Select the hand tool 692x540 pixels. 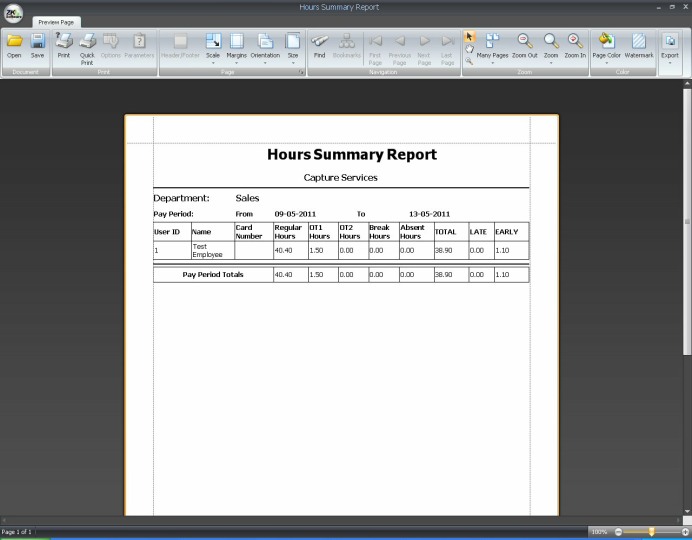[469, 49]
